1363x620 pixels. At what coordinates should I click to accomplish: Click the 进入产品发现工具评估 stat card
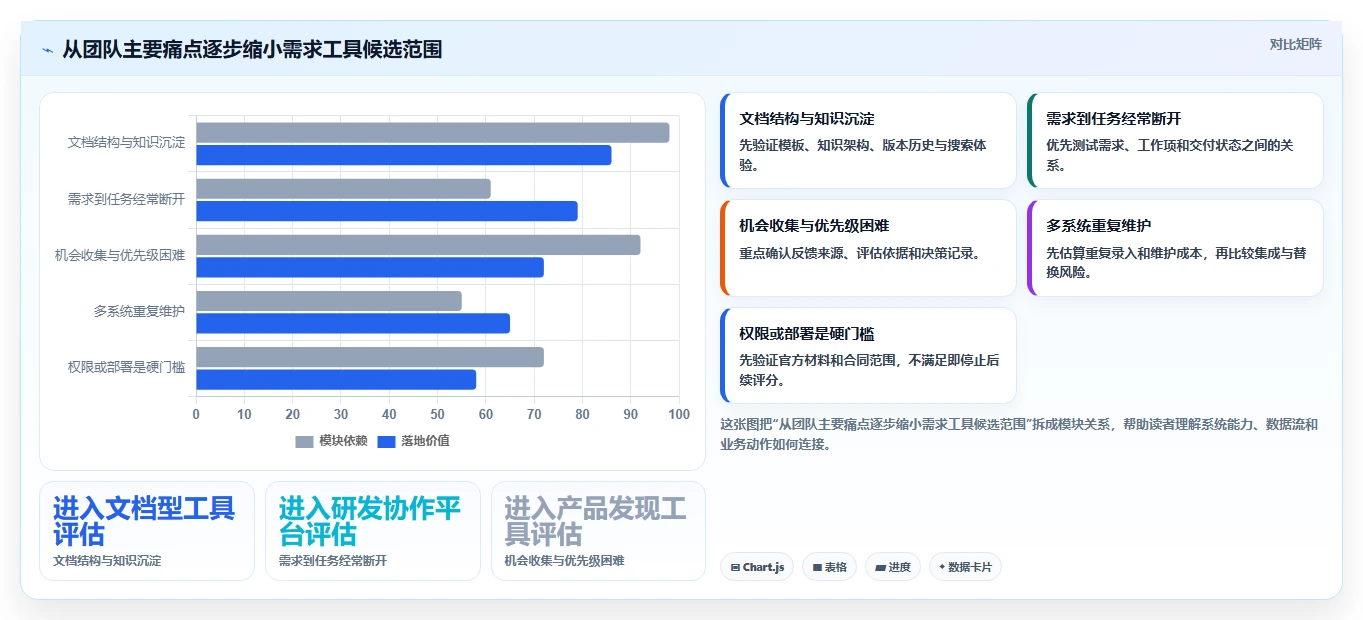[598, 531]
